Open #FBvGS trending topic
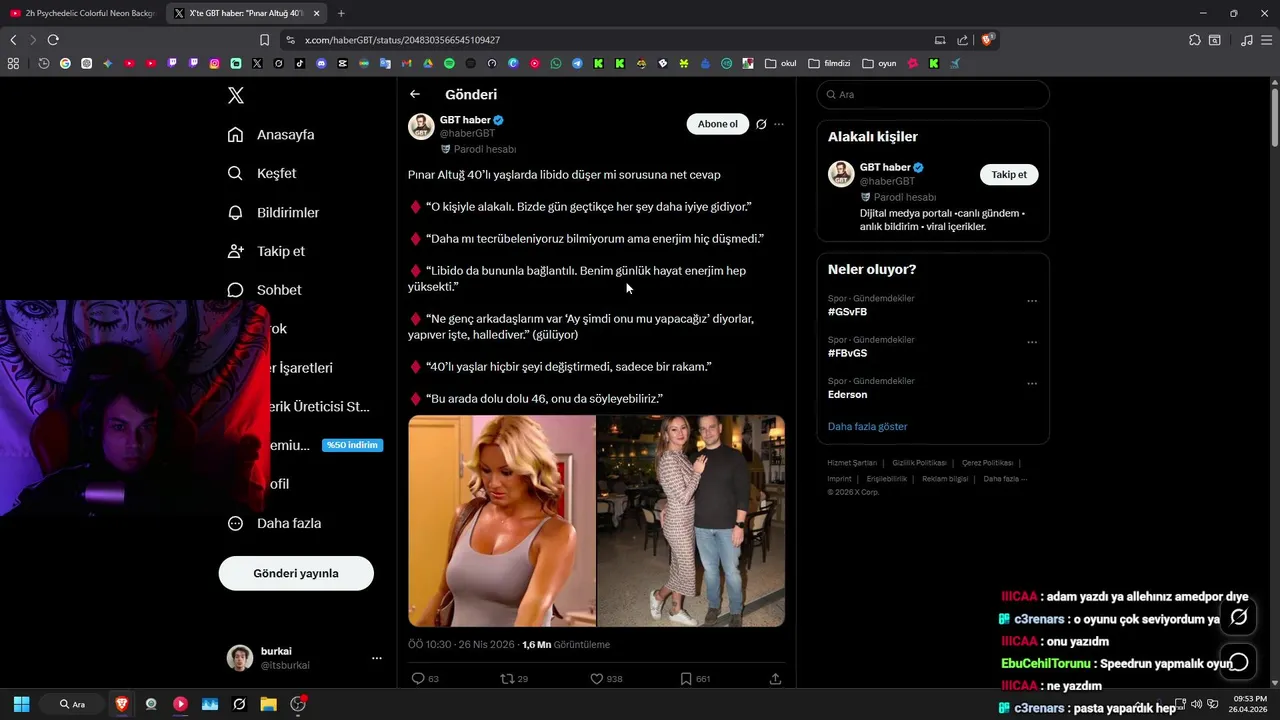This screenshot has width=1280, height=720. tap(847, 353)
